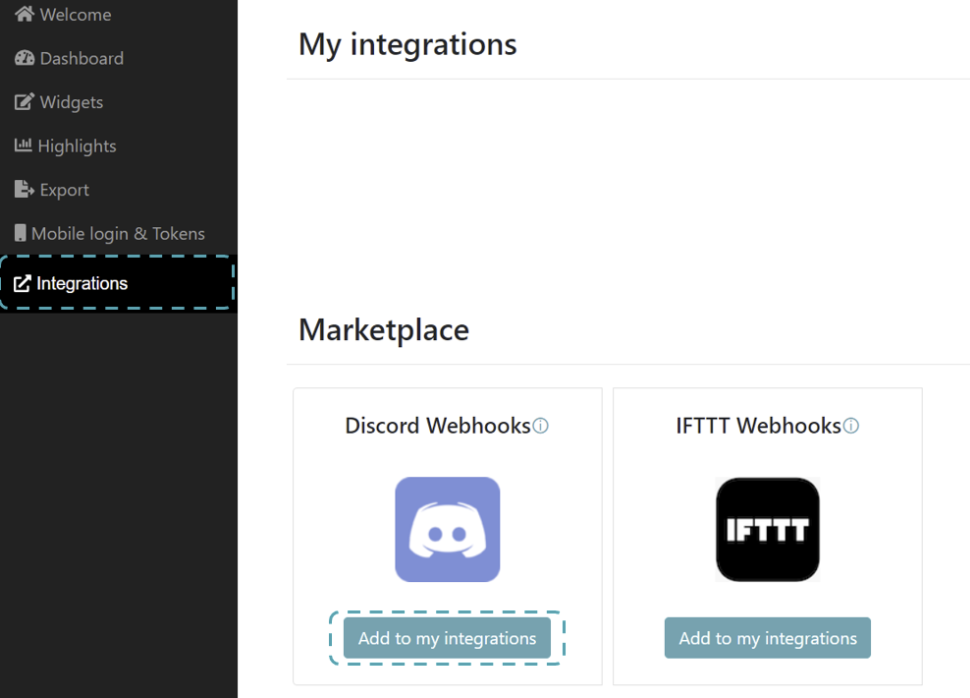This screenshot has height=698, width=970.
Task: Click the mobile phone icon in sidebar
Action: (20, 233)
